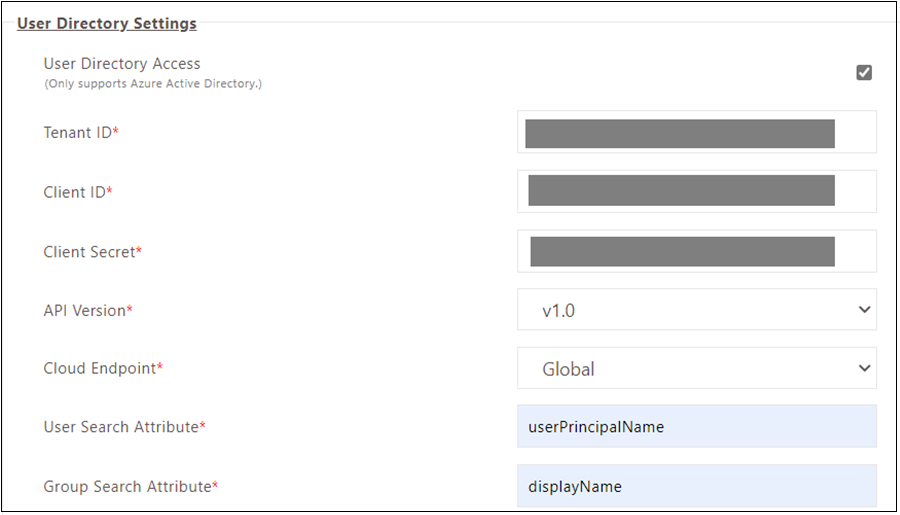The width and height of the screenshot is (900, 515).
Task: Click the API Version label
Action: pos(88,311)
